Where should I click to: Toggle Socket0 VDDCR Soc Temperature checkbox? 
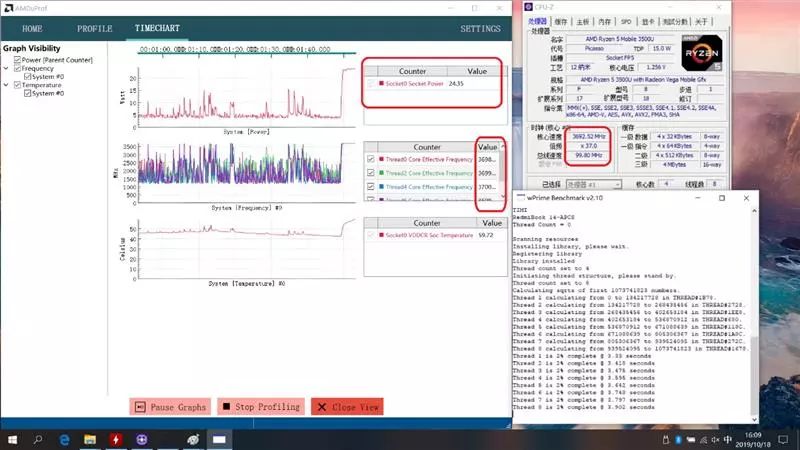[x=371, y=235]
